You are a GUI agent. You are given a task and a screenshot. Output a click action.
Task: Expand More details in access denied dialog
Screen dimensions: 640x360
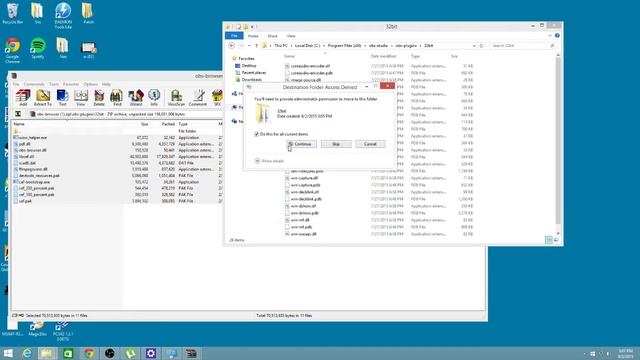coord(269,161)
